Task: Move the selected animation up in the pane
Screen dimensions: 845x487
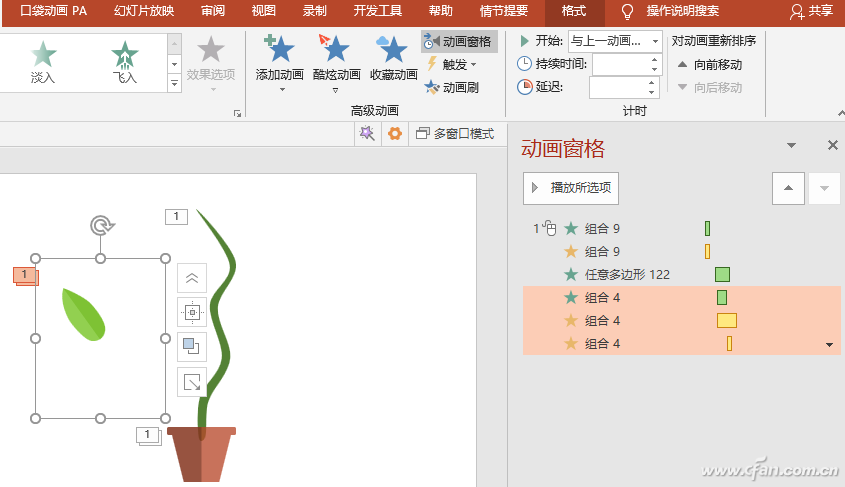Action: [x=788, y=188]
